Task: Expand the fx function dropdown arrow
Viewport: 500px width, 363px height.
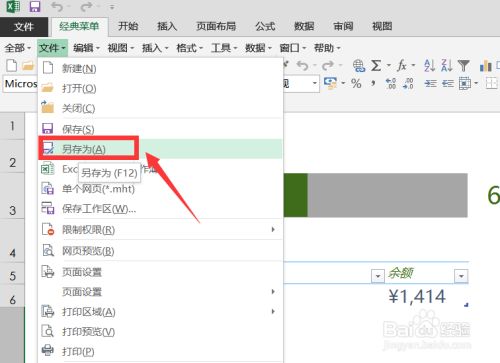Action: [414, 66]
